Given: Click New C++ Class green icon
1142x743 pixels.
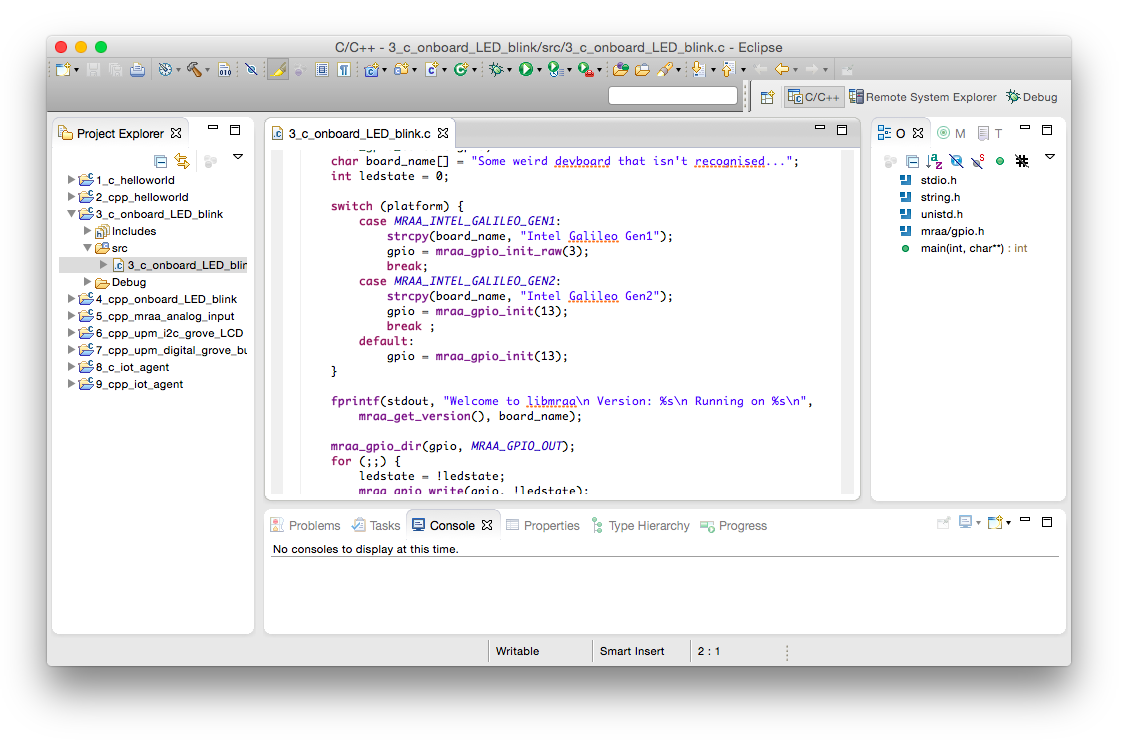Looking at the screenshot, I should (460, 70).
